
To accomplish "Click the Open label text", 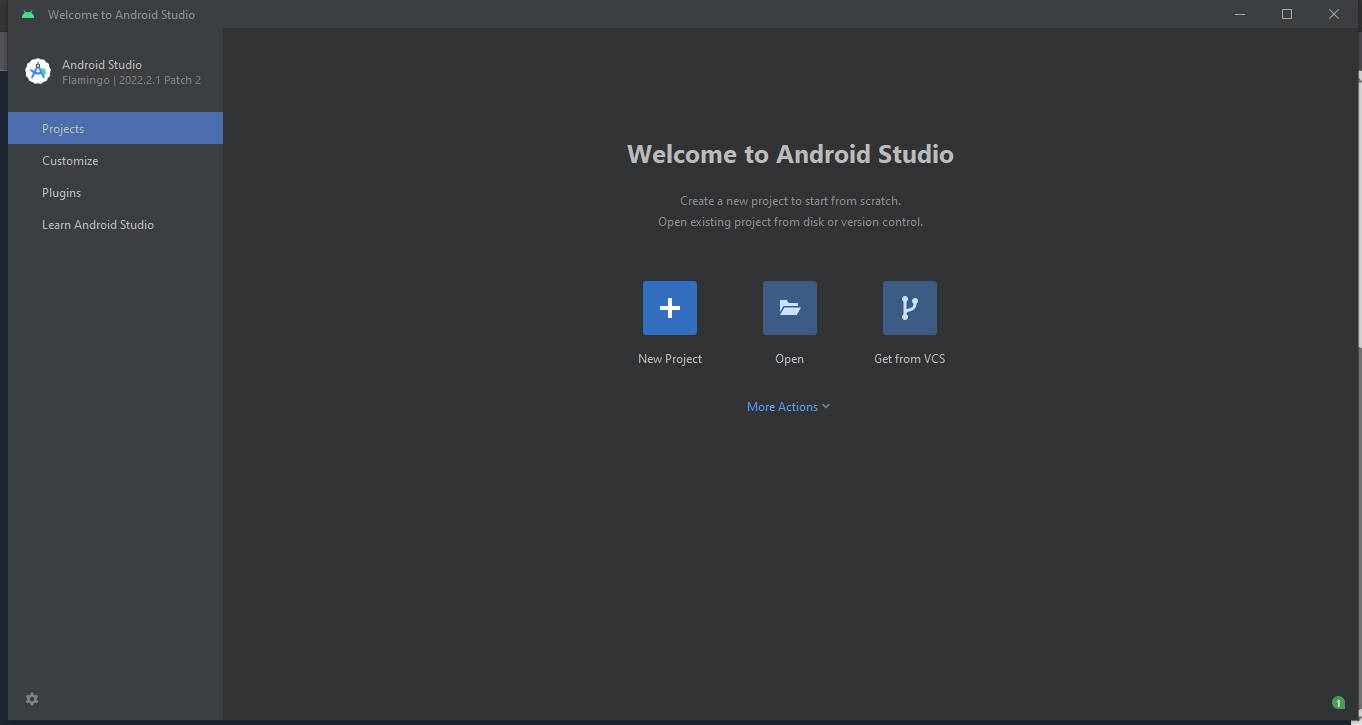I will [x=790, y=359].
